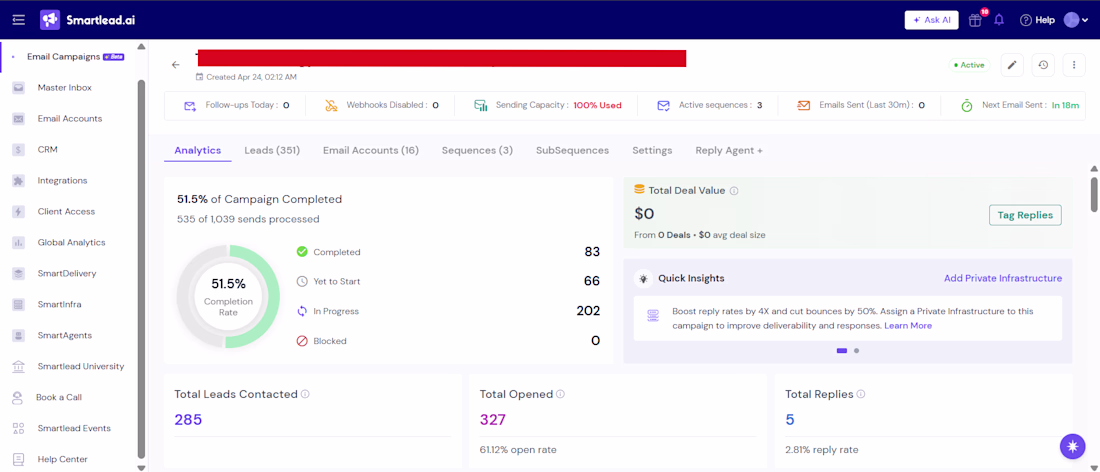
Task: Click the Active sequences icon
Action: [663, 106]
